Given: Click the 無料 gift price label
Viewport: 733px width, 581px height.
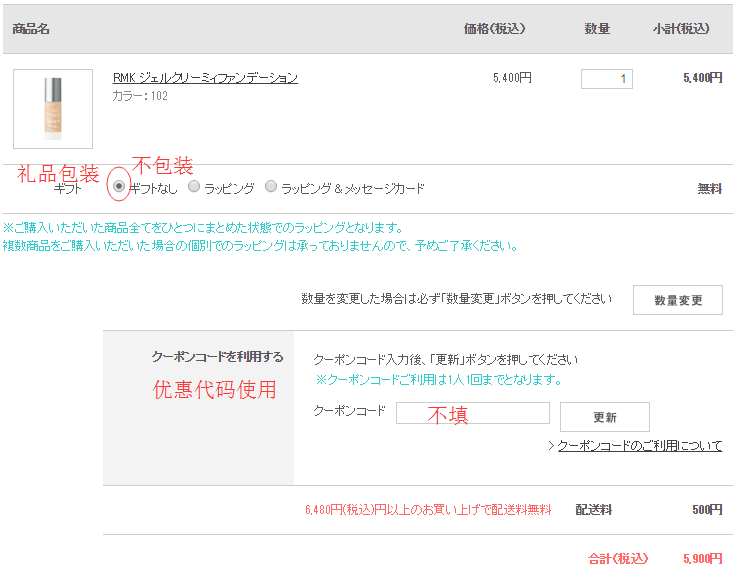Looking at the screenshot, I should pyautogui.click(x=709, y=188).
